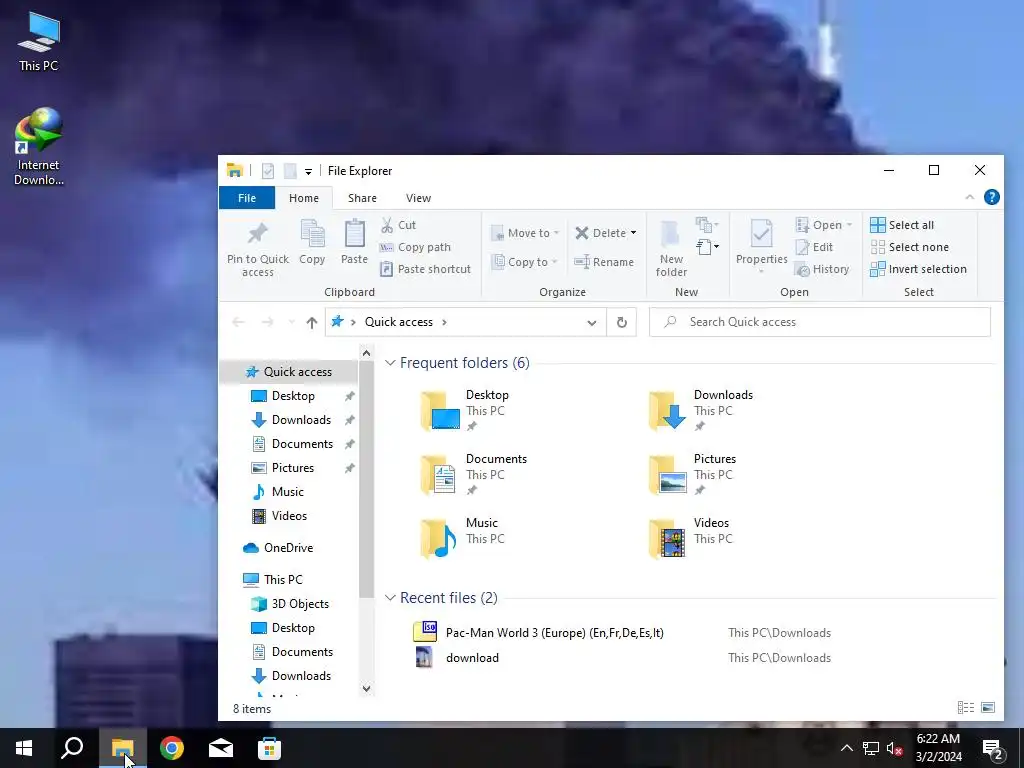Image resolution: width=1024 pixels, height=768 pixels.
Task: Select Music under Quick access in navigation pane
Action: pos(278,492)
